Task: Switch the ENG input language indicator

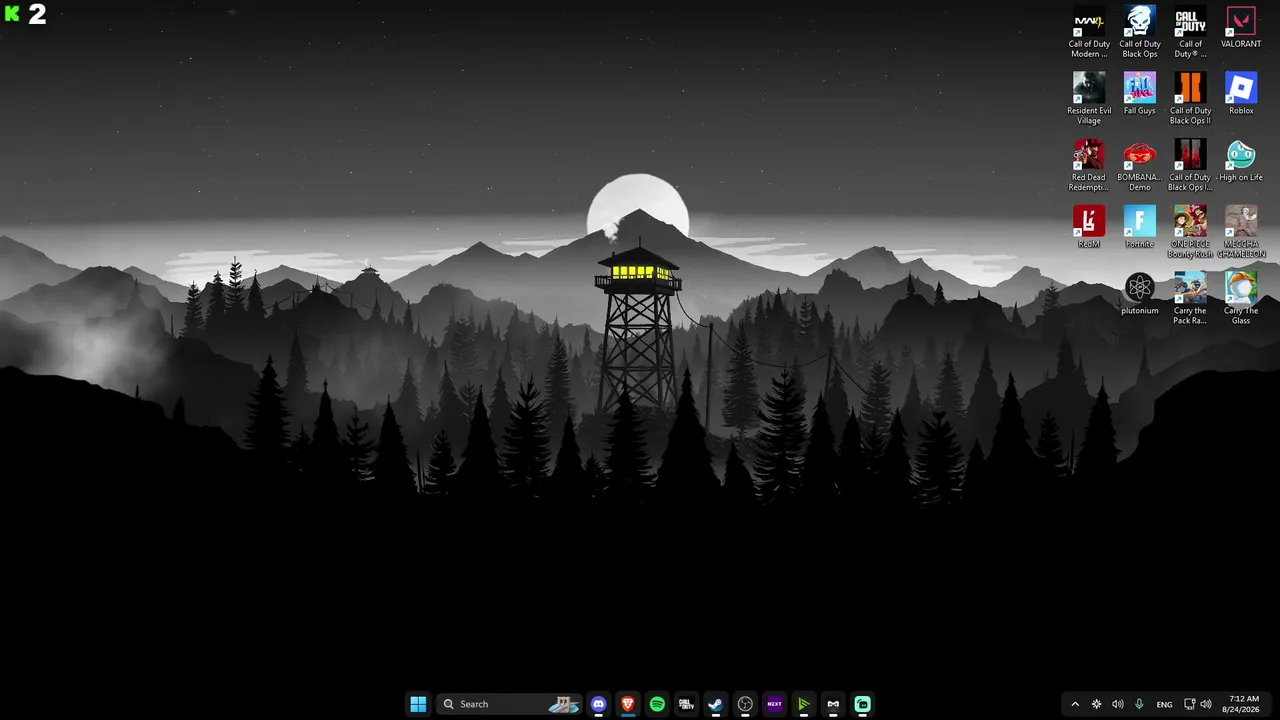Action: (x=1164, y=704)
